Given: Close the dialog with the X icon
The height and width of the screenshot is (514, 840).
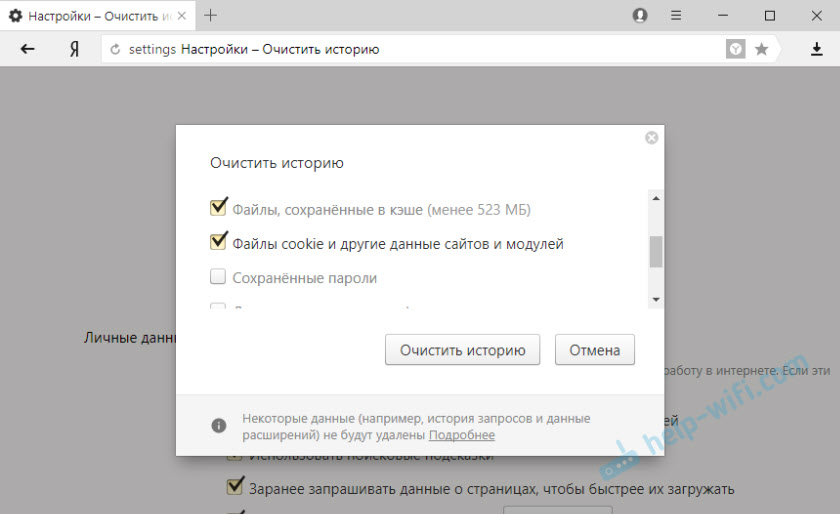Looking at the screenshot, I should pyautogui.click(x=652, y=138).
